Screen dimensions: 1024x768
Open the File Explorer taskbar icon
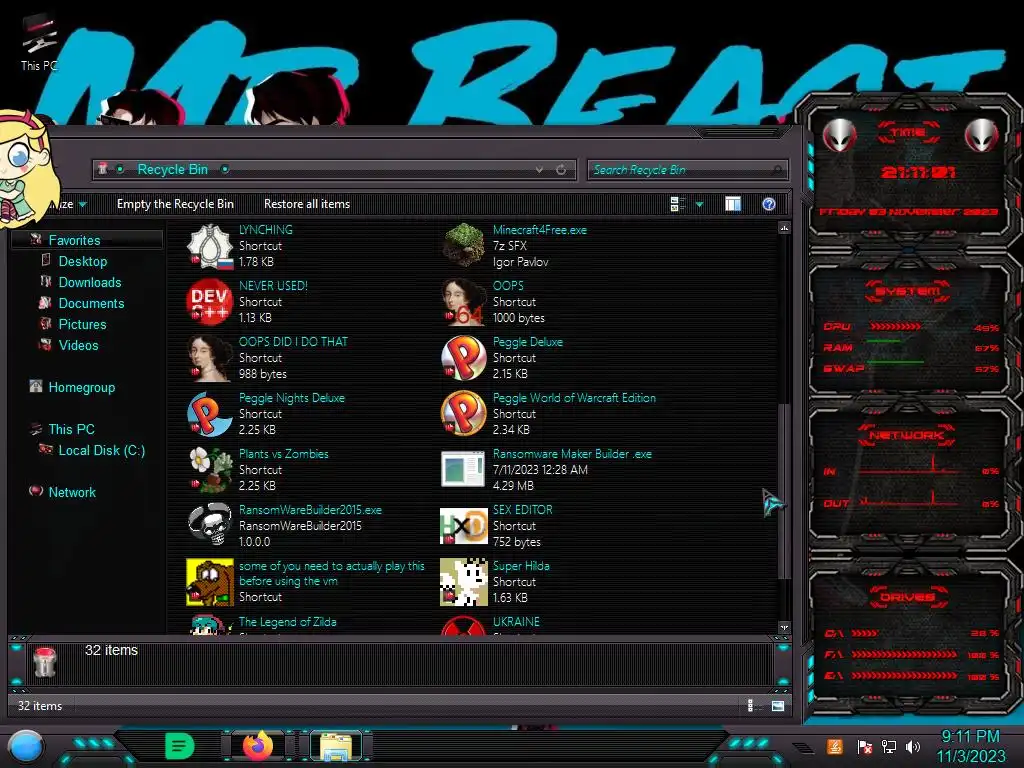coord(336,746)
